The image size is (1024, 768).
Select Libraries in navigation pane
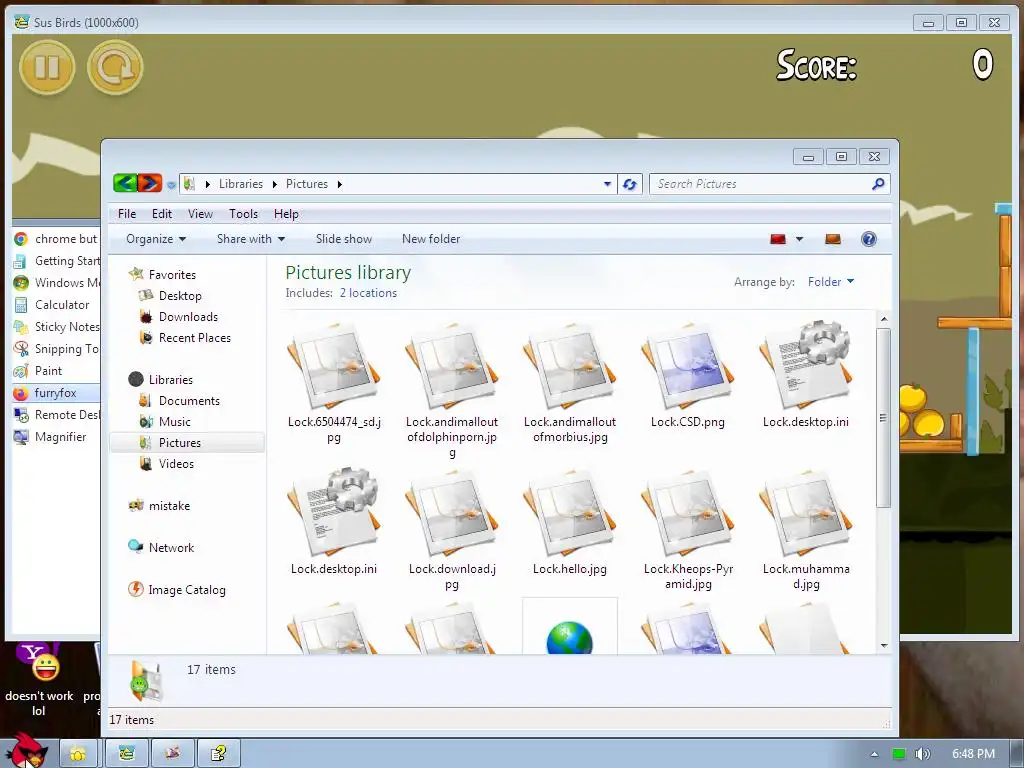point(170,379)
